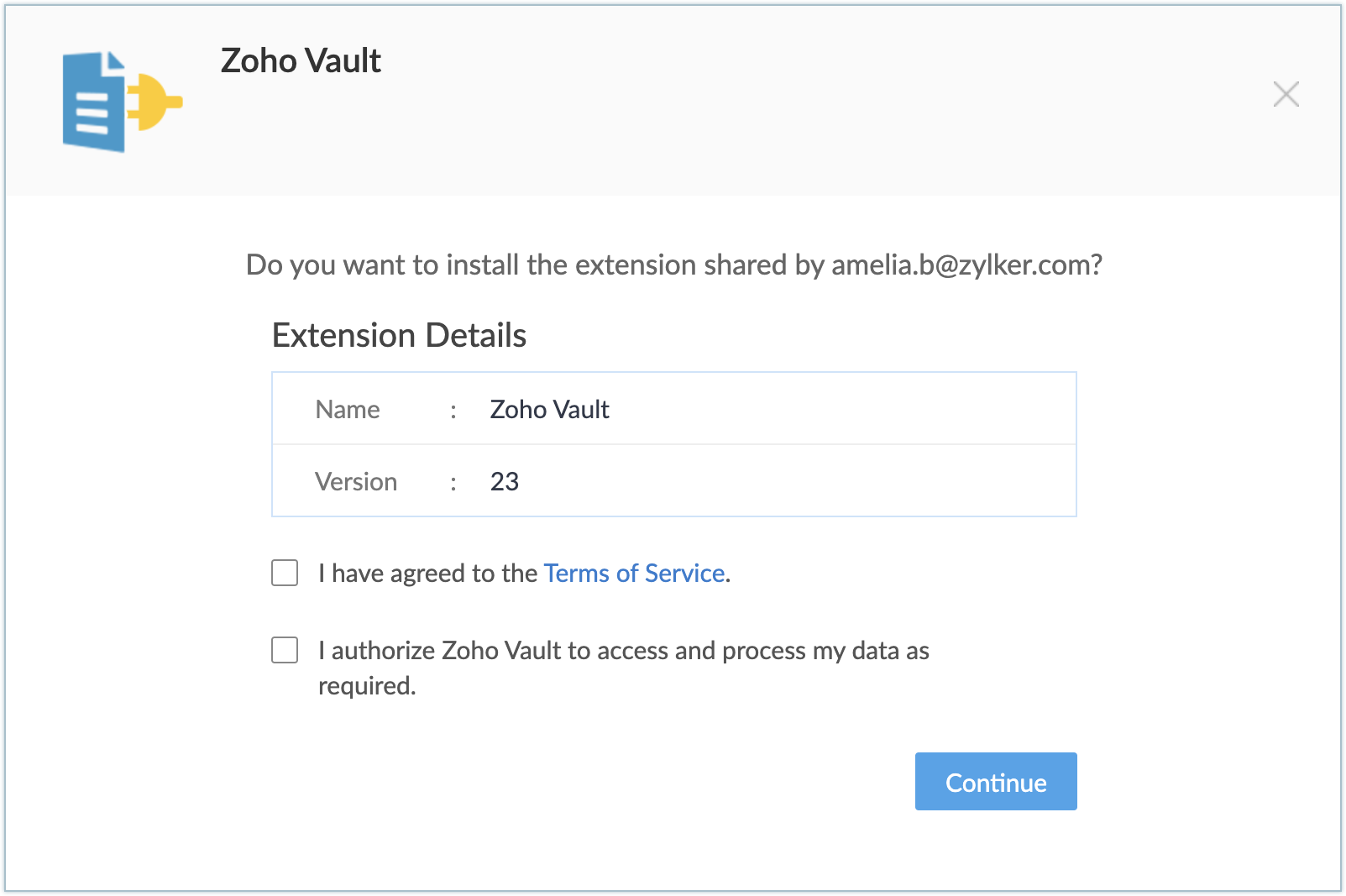Close the Zoho Vault install dialog
Screen dimensions: 1346x896
1286,94
